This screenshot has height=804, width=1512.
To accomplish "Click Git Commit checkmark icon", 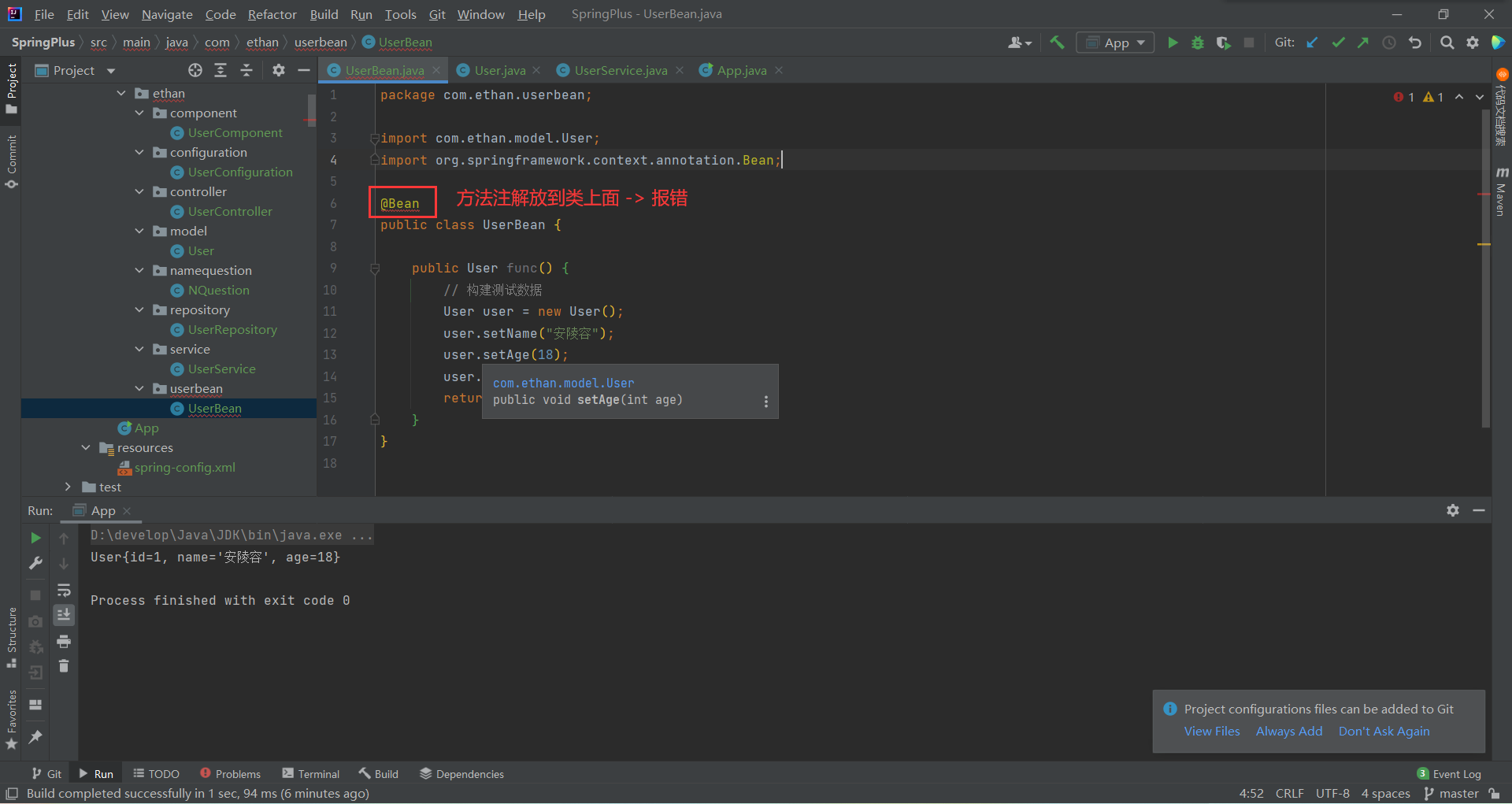I will point(1338,43).
